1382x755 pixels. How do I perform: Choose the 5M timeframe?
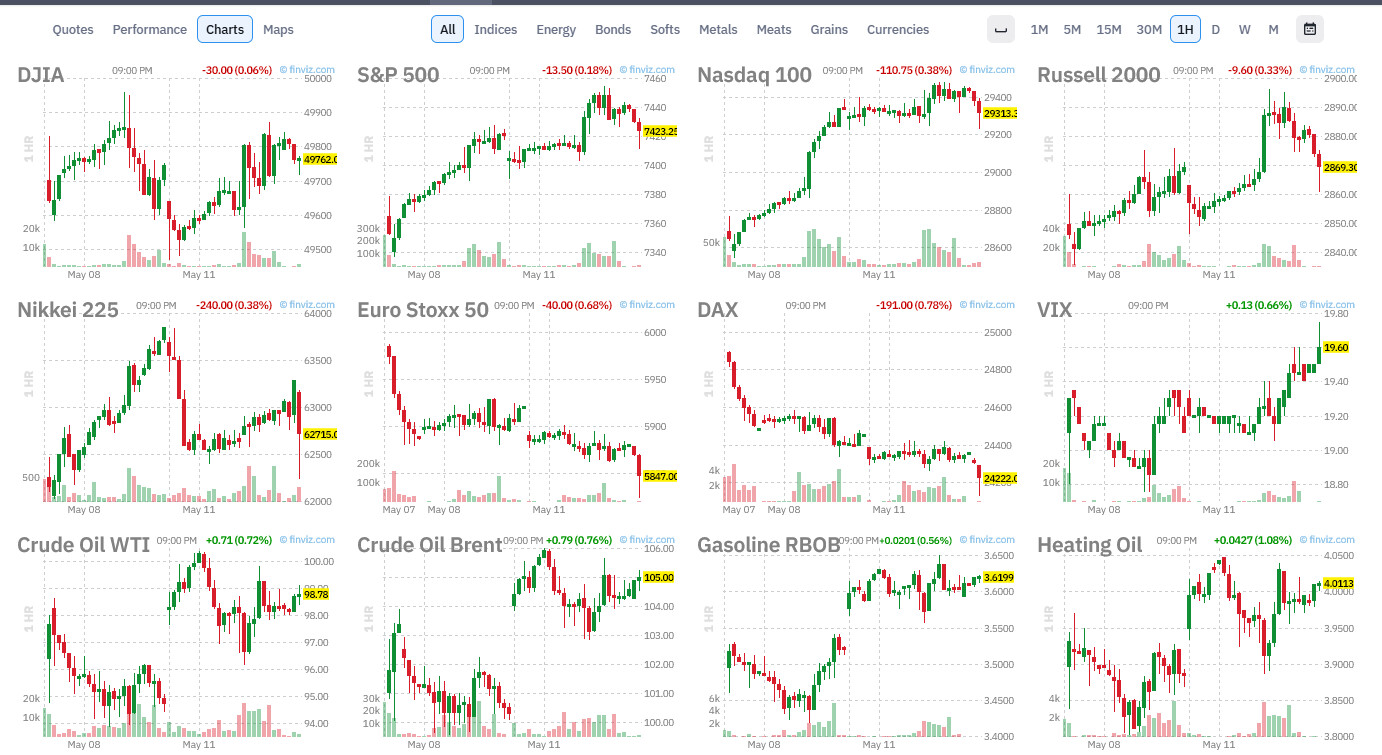[1072, 29]
